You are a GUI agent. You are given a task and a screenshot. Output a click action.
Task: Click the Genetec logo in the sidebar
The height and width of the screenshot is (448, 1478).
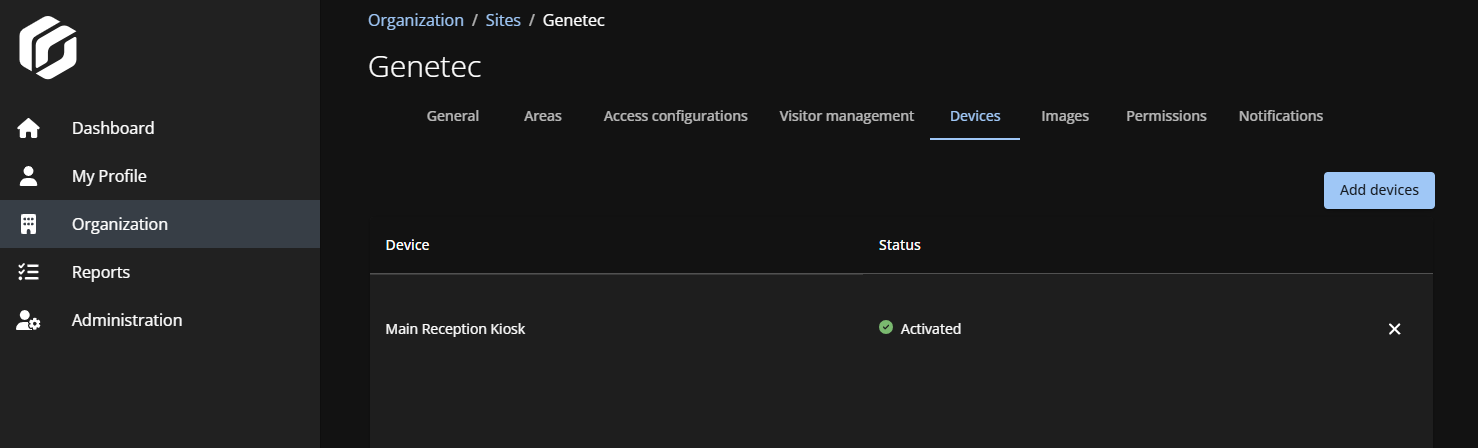tap(48, 47)
